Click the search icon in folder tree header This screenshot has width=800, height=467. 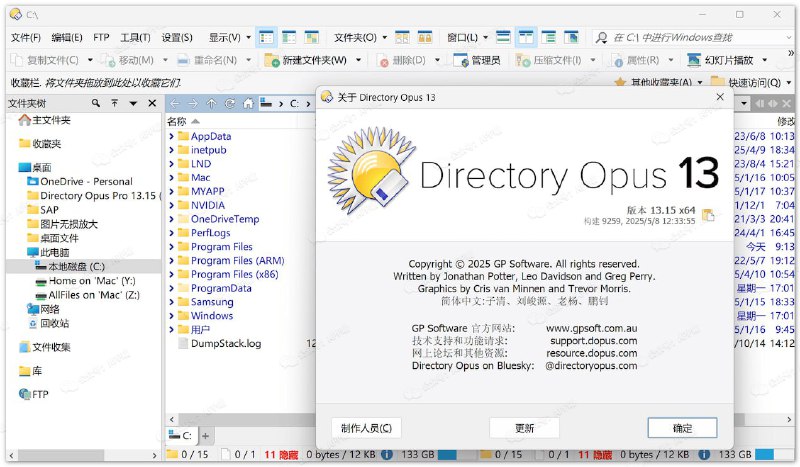pos(96,103)
